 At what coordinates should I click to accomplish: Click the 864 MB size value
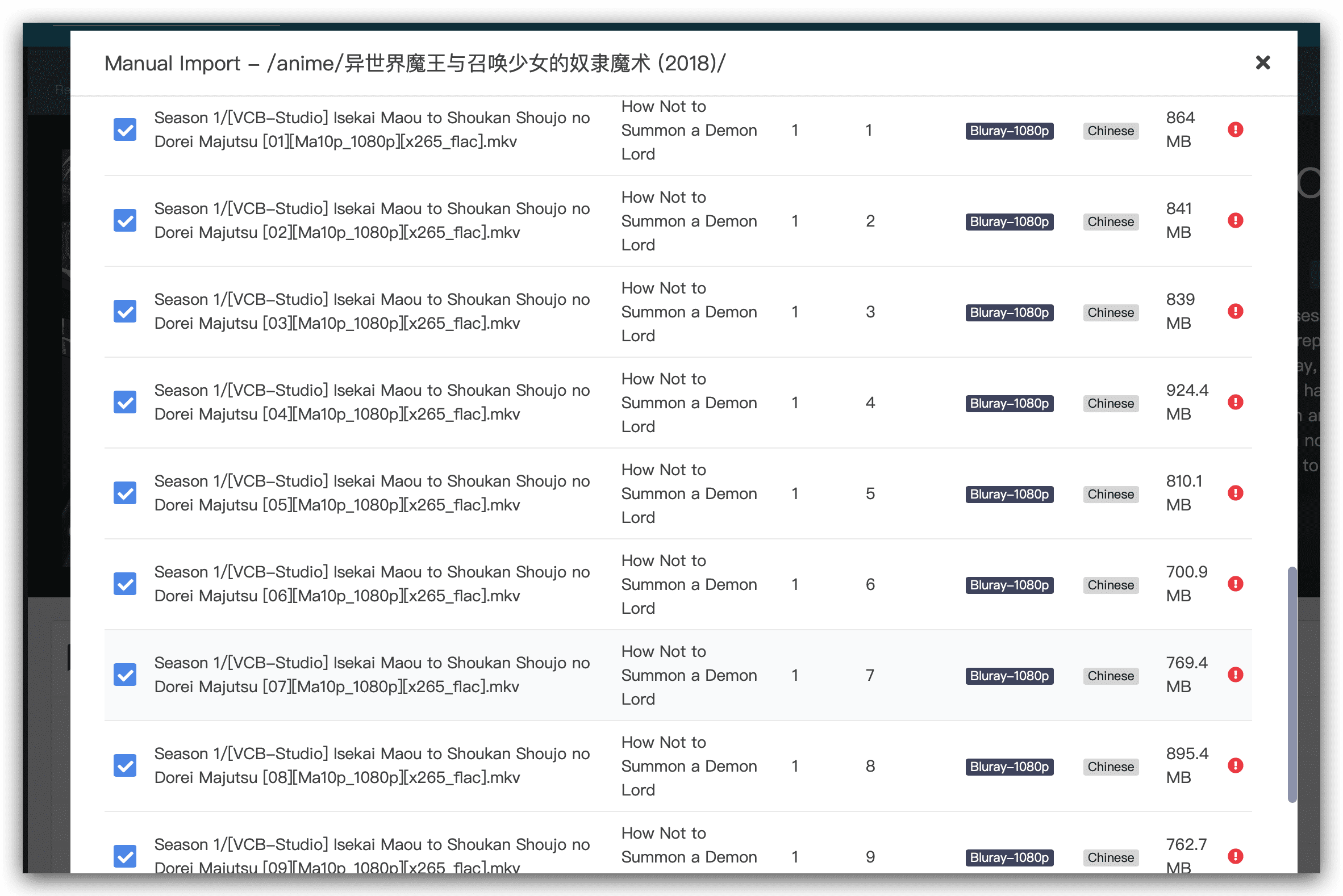(1180, 129)
